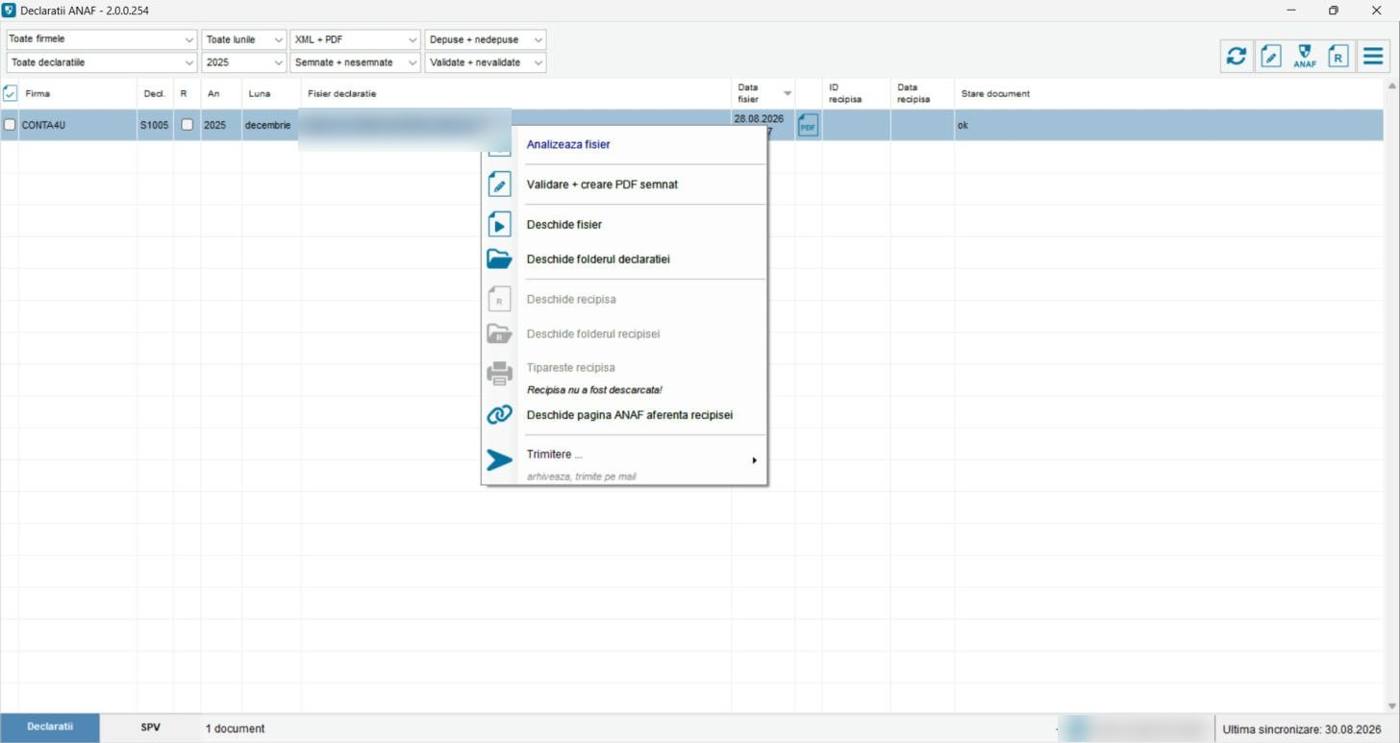Expand the Semnate + nesemnate dropdown

pyautogui.click(x=355, y=62)
